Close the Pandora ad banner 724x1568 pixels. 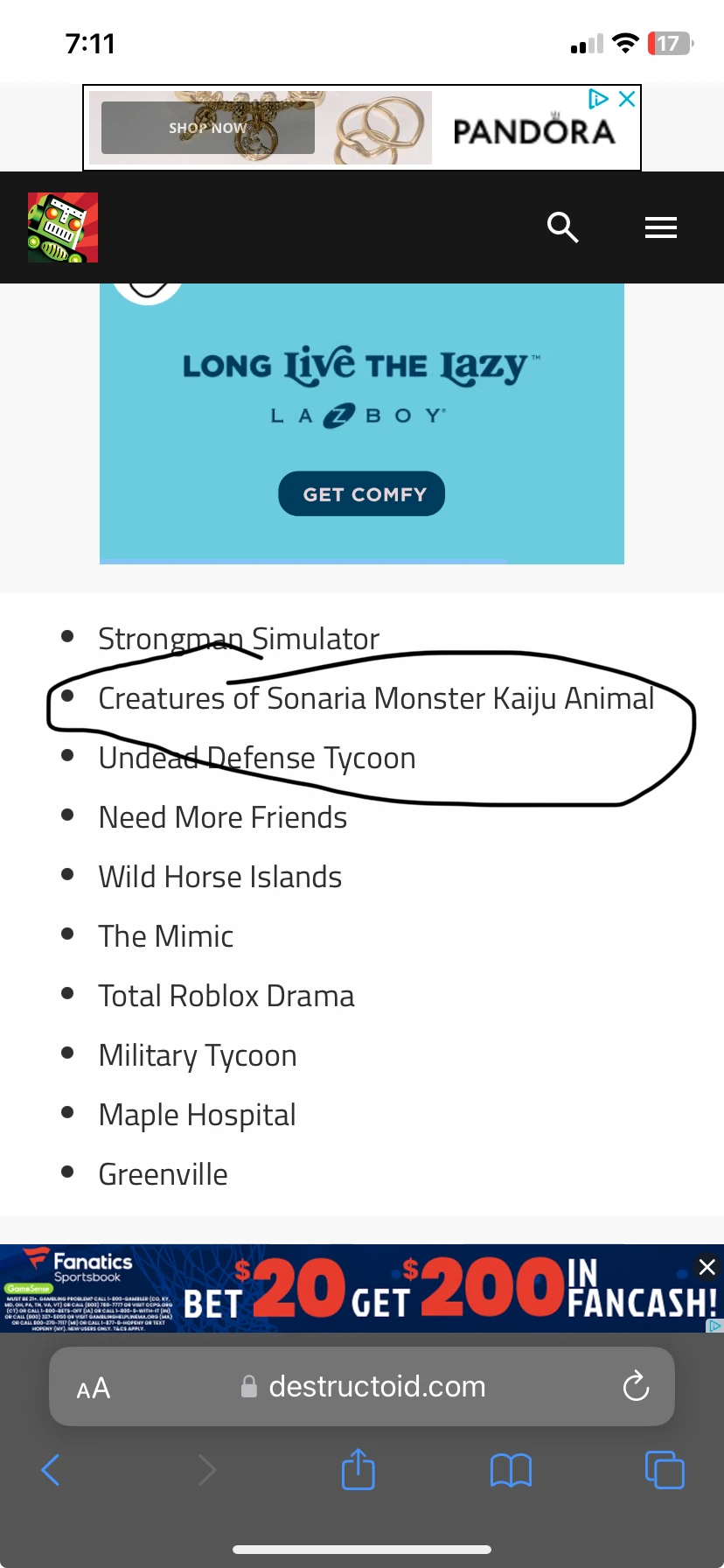pyautogui.click(x=626, y=99)
